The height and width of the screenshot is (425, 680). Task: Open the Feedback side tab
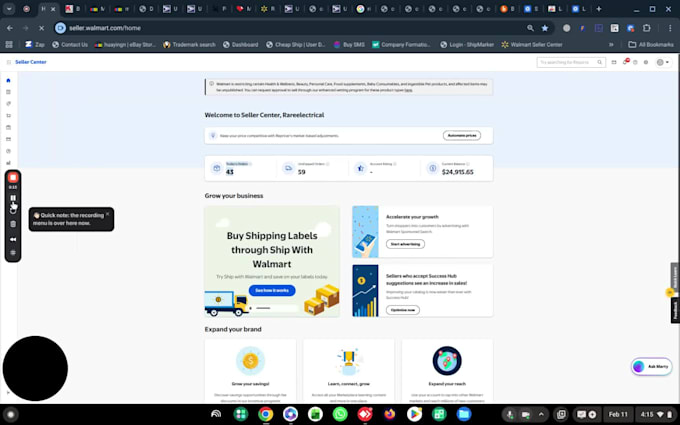pos(675,310)
